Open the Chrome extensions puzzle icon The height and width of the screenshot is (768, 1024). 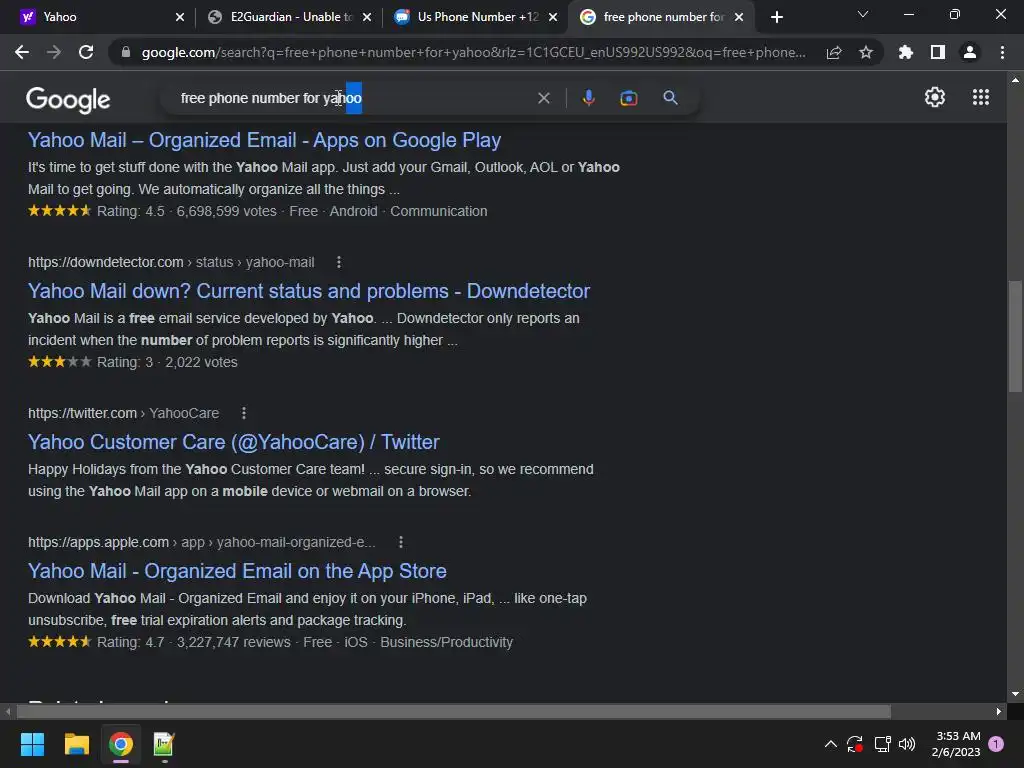tap(906, 52)
